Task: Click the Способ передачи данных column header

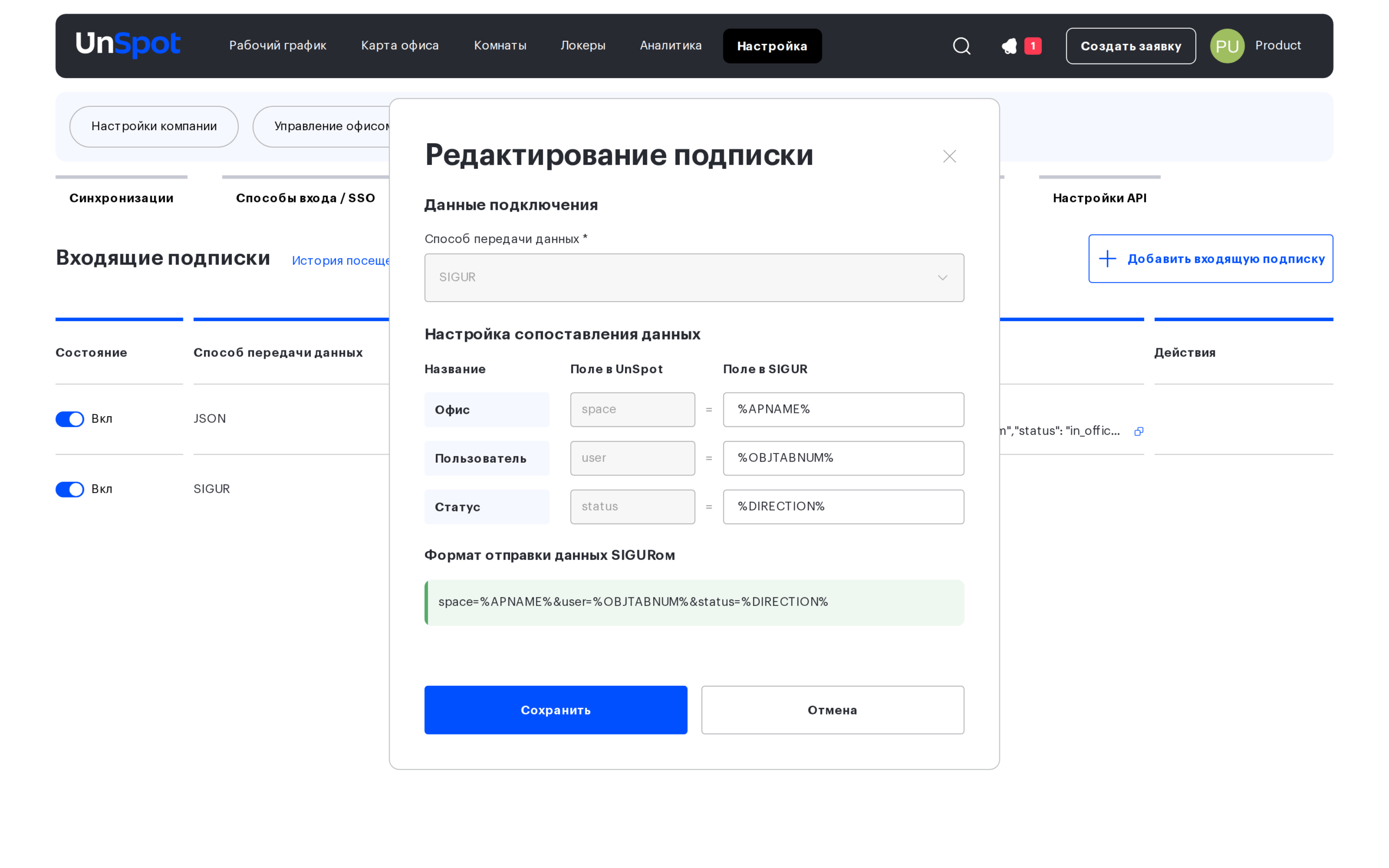Action: 278,352
